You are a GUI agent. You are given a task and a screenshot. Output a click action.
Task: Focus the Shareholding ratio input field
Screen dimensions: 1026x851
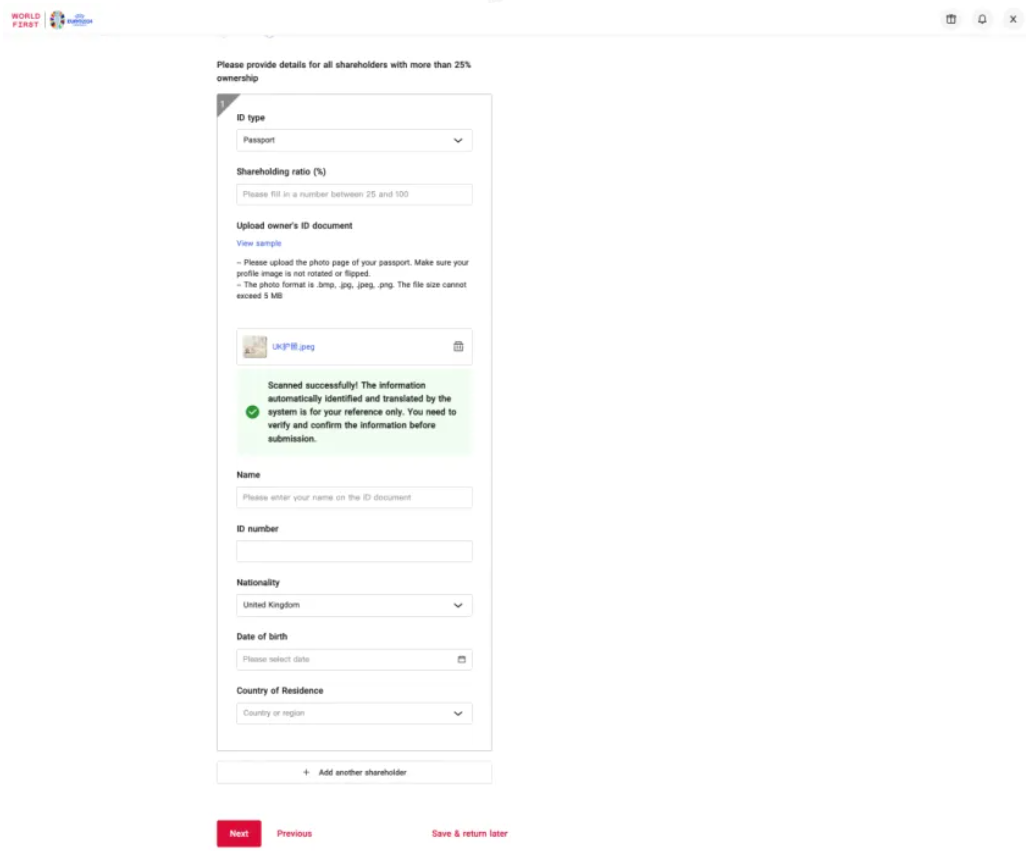coord(354,195)
